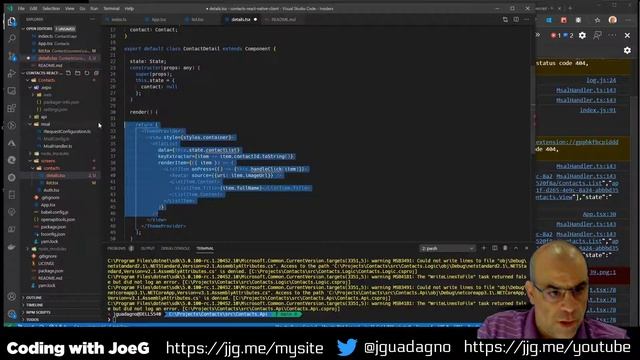
Task: Kill the terminal with the trash icon
Action: (x=505, y=248)
